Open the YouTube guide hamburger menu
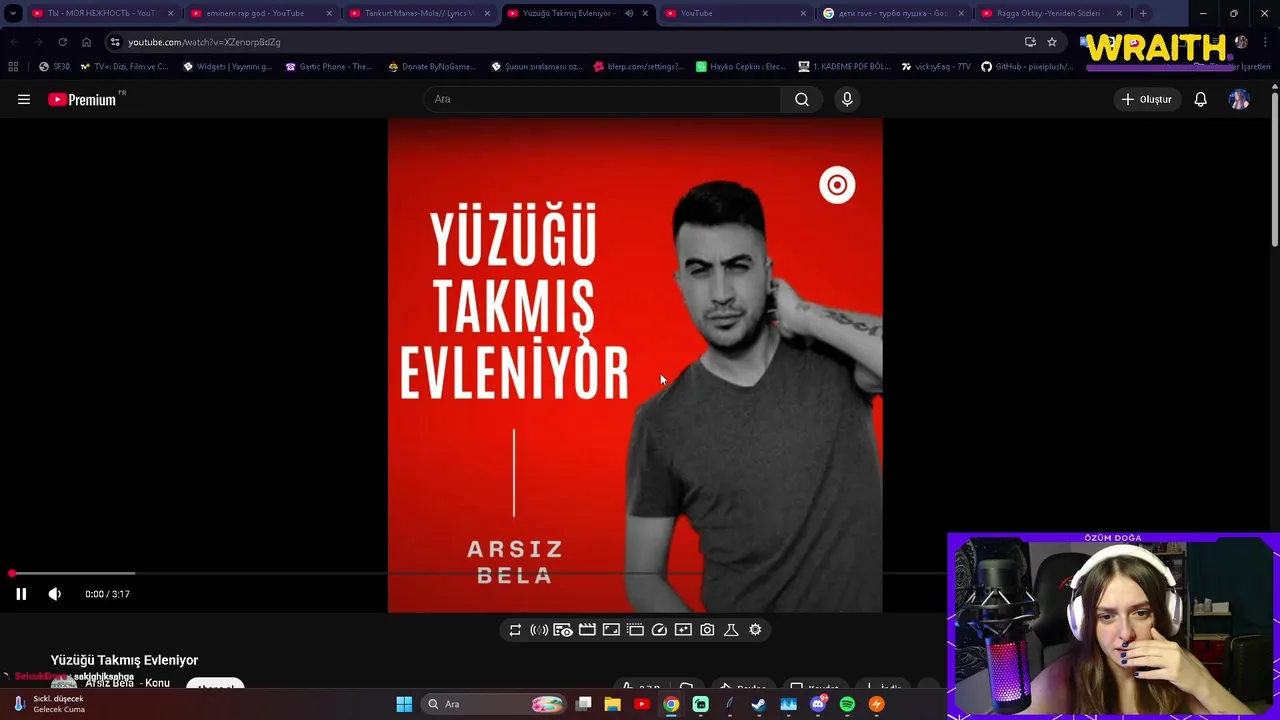The image size is (1280, 720). [x=24, y=99]
